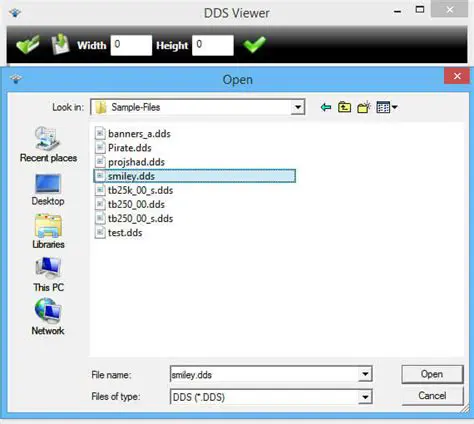The height and width of the screenshot is (424, 474).
Task: Create a new folder
Action: click(x=364, y=107)
